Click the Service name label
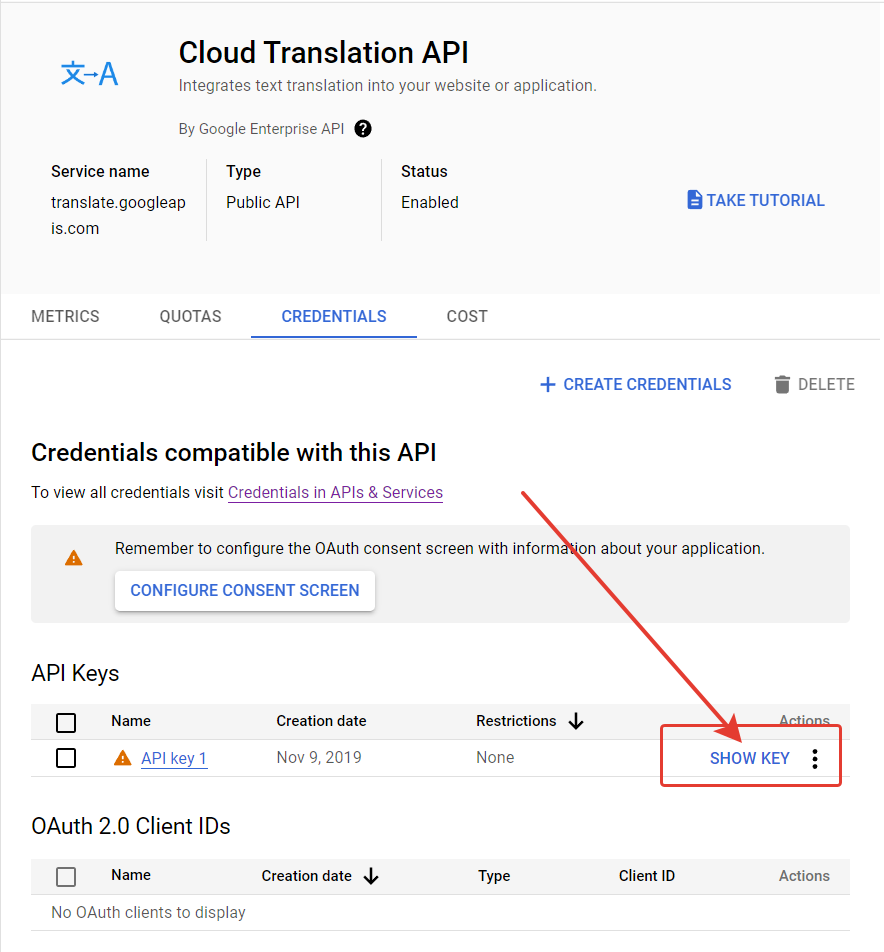The image size is (884, 952). [x=100, y=171]
